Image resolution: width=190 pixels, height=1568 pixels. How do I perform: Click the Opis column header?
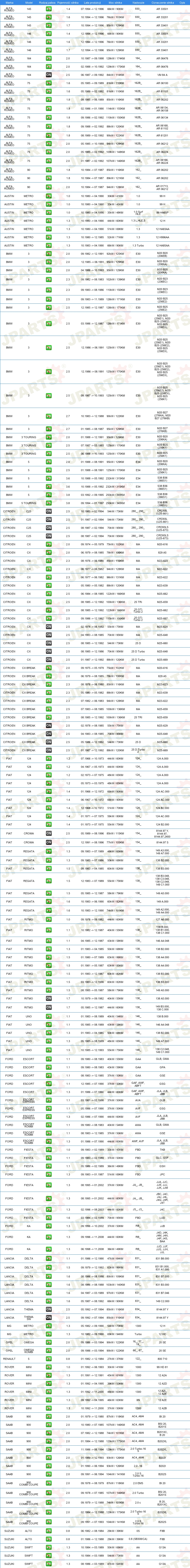coord(182,2)
